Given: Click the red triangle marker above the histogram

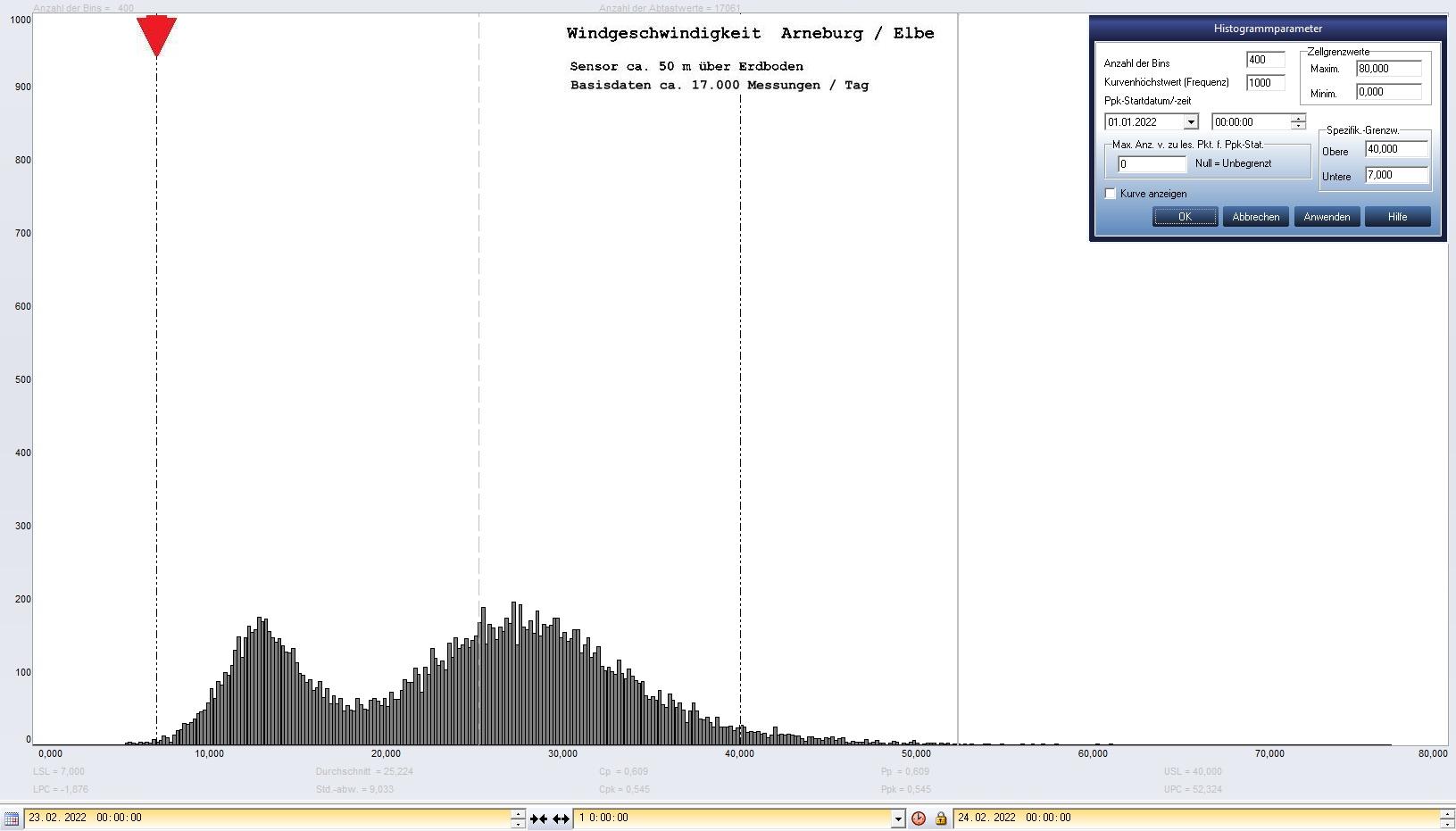Looking at the screenshot, I should 156,35.
